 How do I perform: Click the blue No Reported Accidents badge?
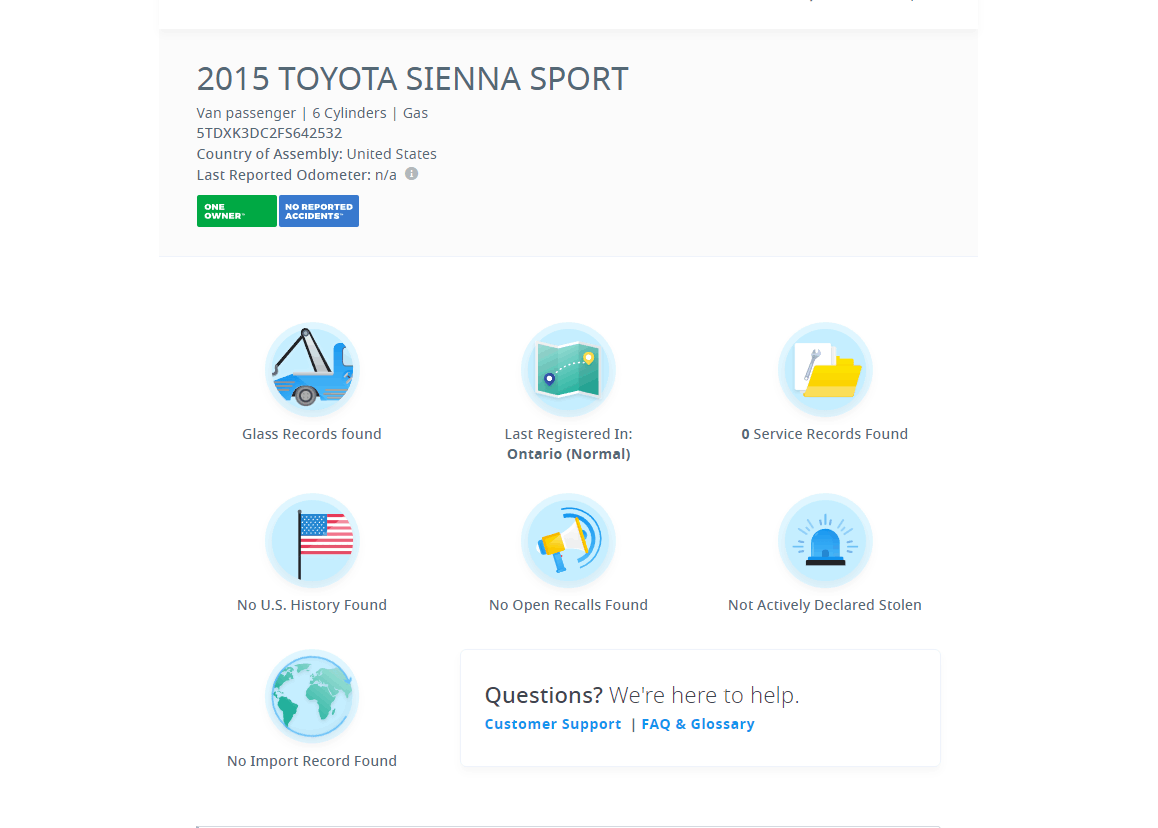[x=319, y=211]
